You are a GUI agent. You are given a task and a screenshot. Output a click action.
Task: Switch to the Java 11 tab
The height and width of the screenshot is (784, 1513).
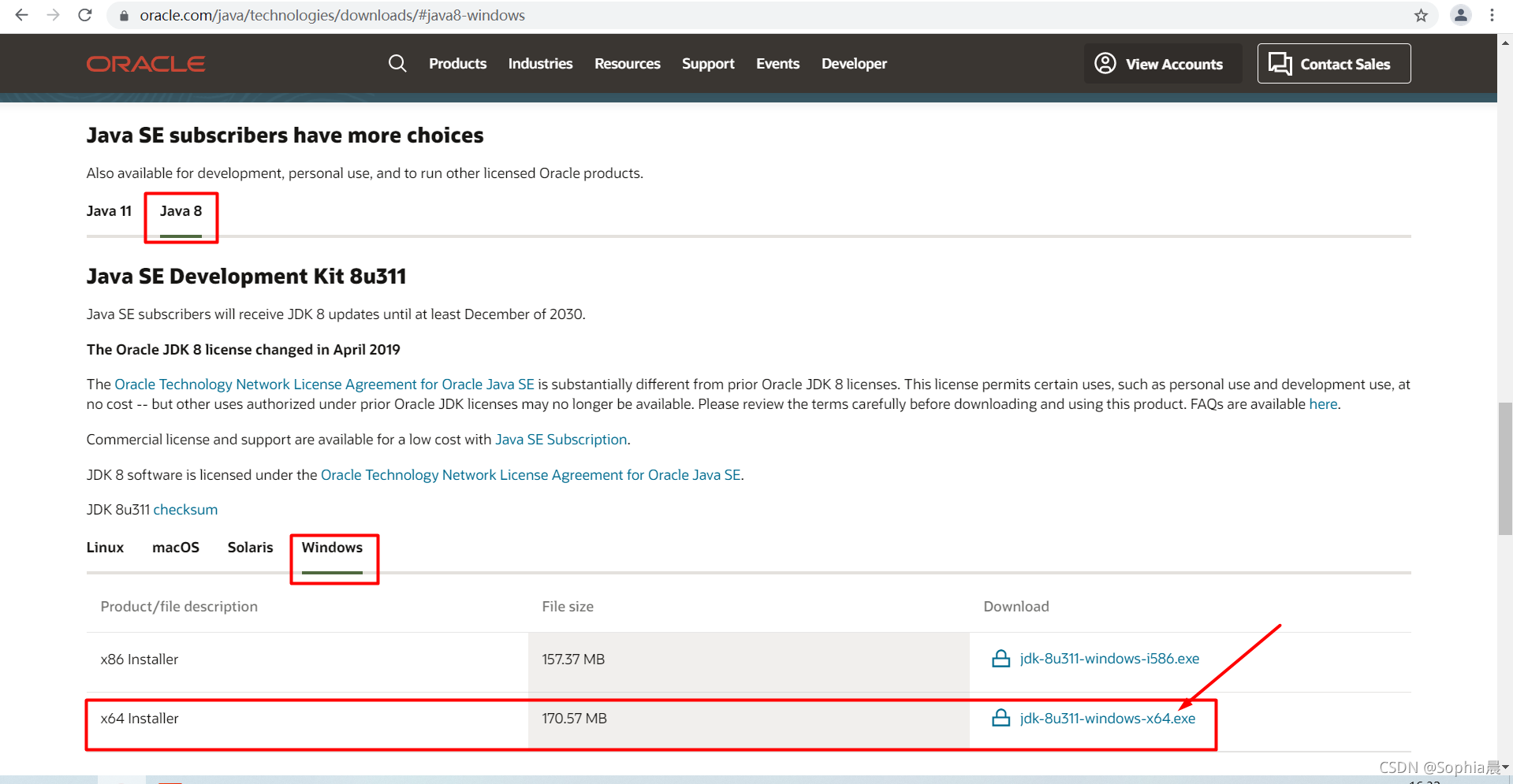109,211
